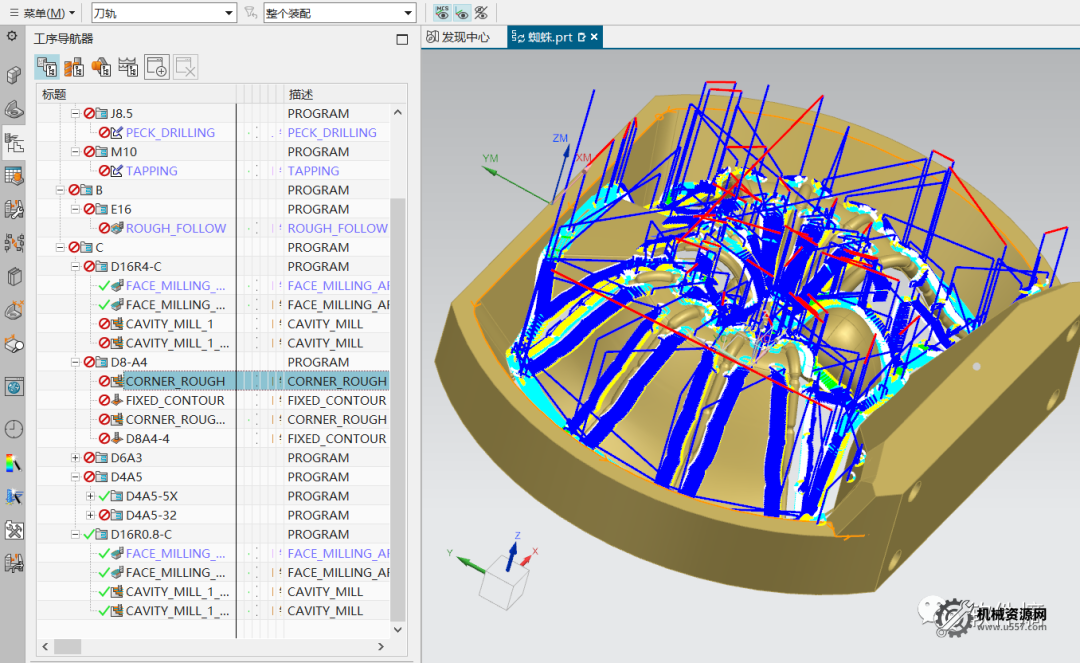Switch to Geometry view icon
The width and height of the screenshot is (1080, 663).
click(x=100, y=67)
